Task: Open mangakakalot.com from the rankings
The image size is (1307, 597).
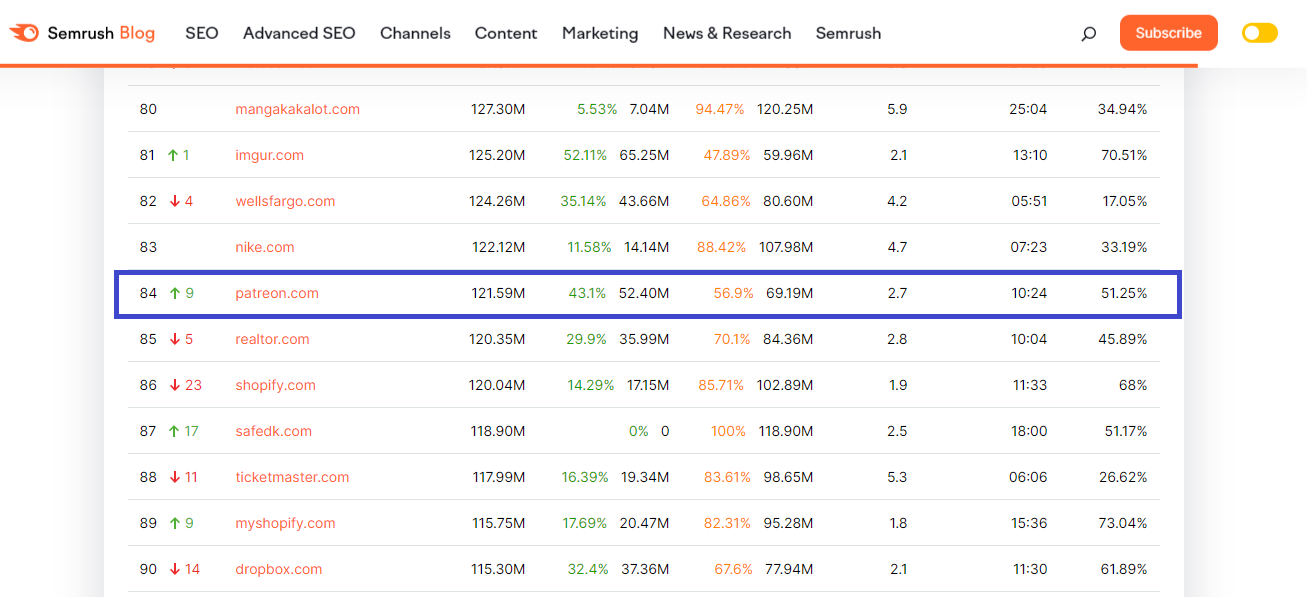Action: 298,109
